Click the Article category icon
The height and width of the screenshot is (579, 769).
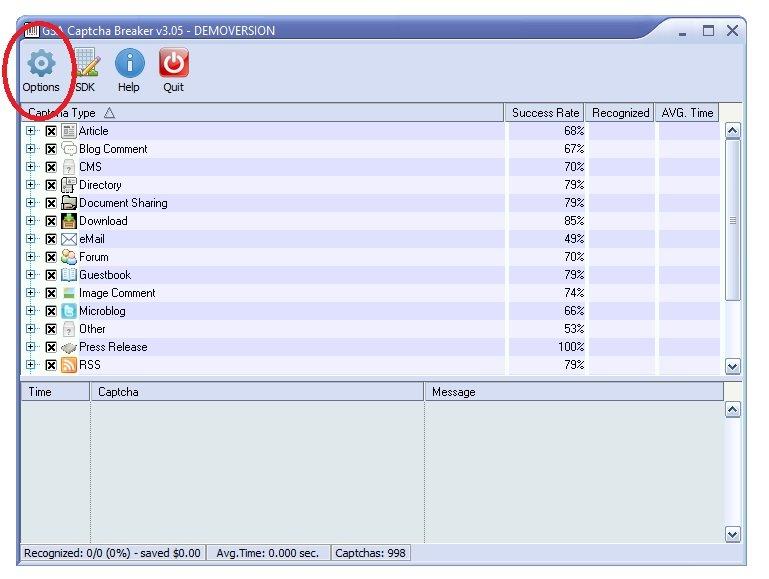(x=69, y=131)
